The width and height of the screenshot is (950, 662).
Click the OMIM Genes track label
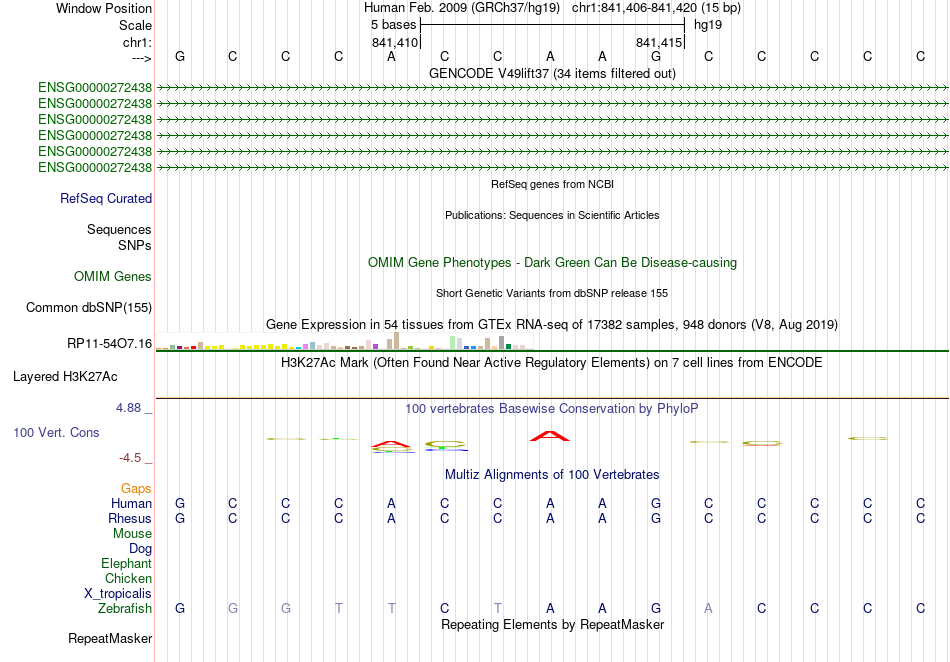[113, 276]
